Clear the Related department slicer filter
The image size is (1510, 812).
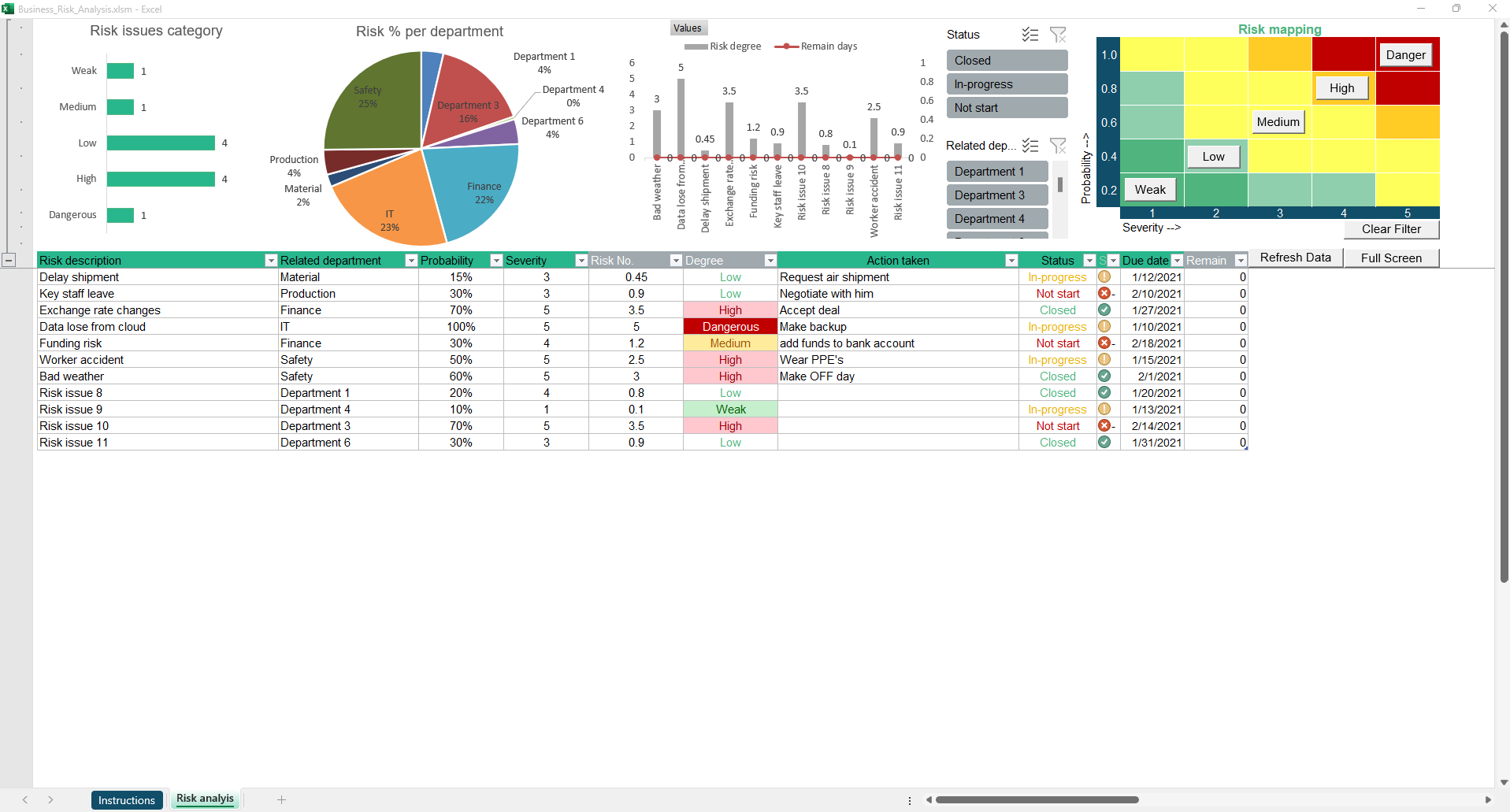pos(1058,146)
